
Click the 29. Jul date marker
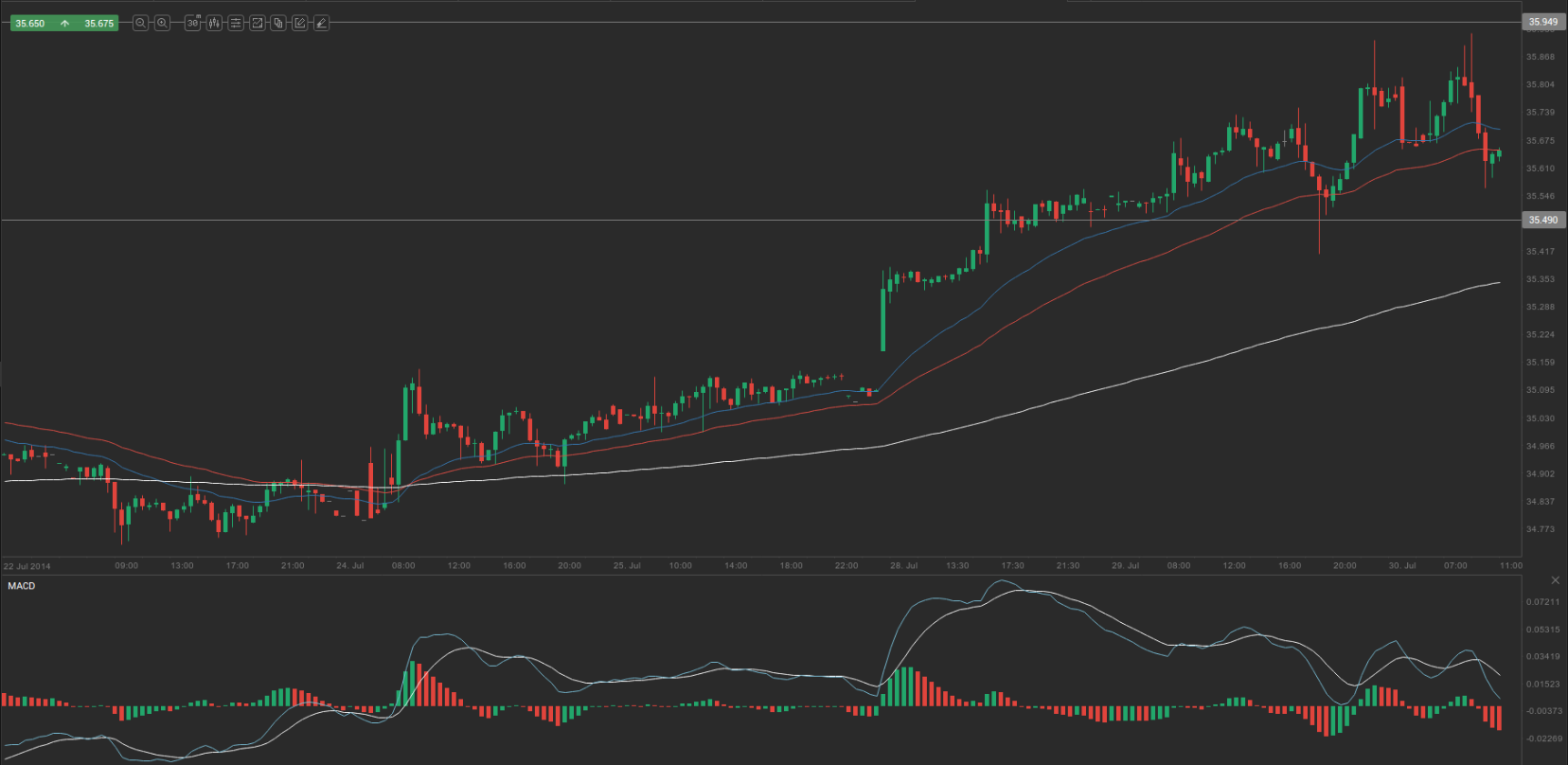[1125, 565]
